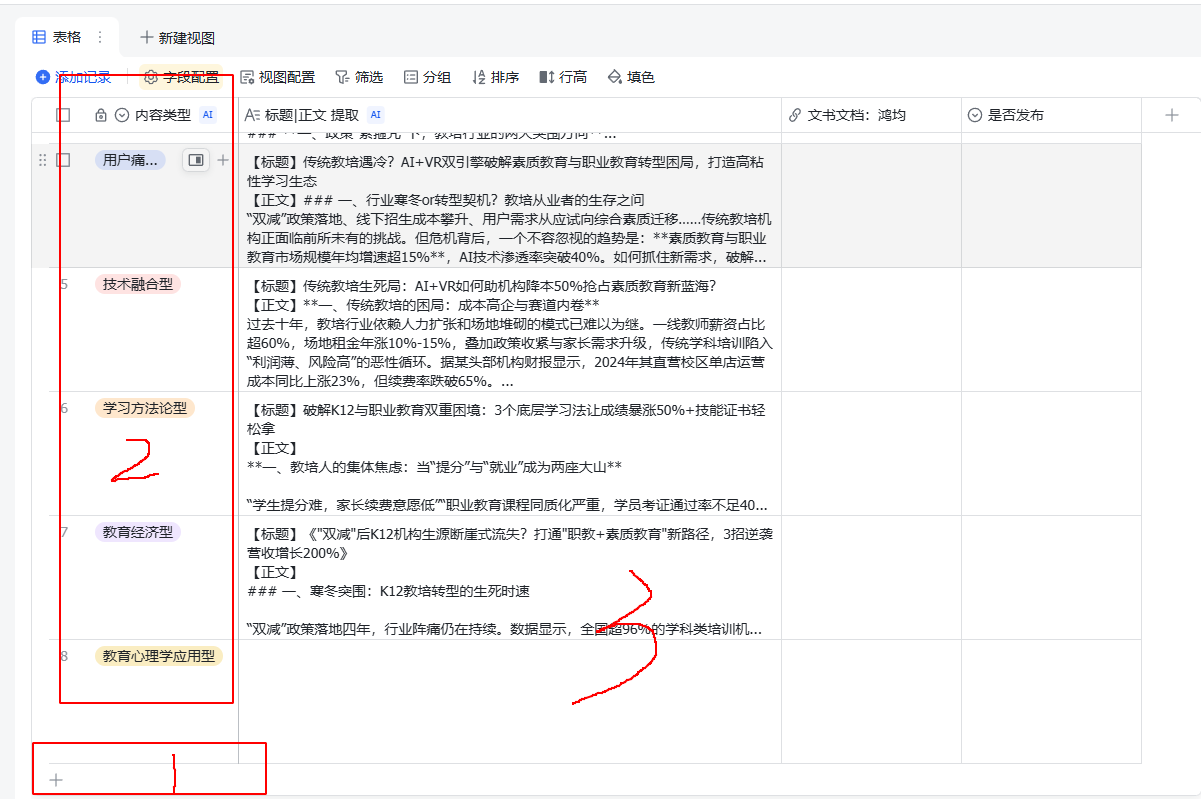
Task: Click the lock icon on 内容类型 column
Action: pyautogui.click(x=100, y=115)
